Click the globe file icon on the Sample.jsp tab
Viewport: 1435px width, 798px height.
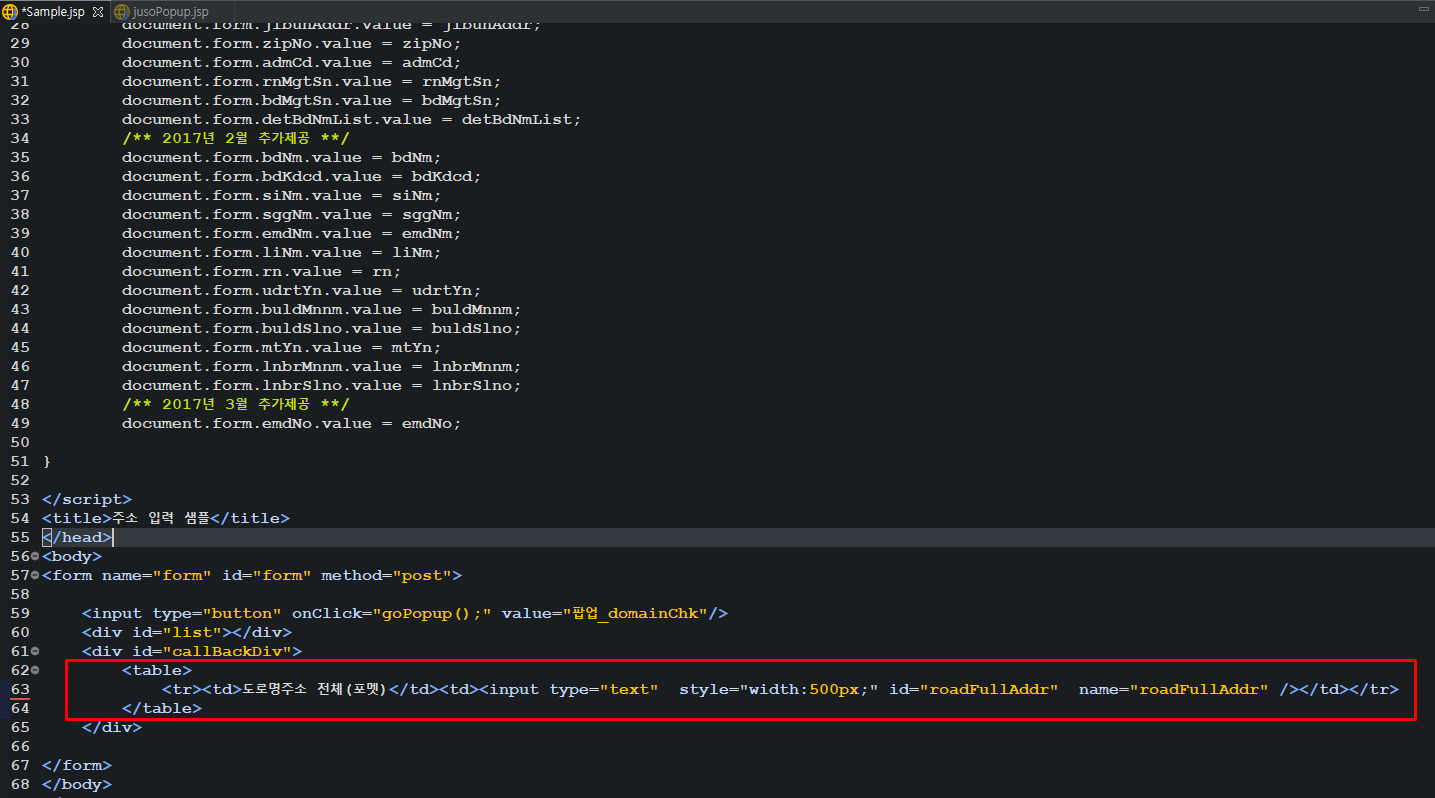pyautogui.click(x=9, y=12)
